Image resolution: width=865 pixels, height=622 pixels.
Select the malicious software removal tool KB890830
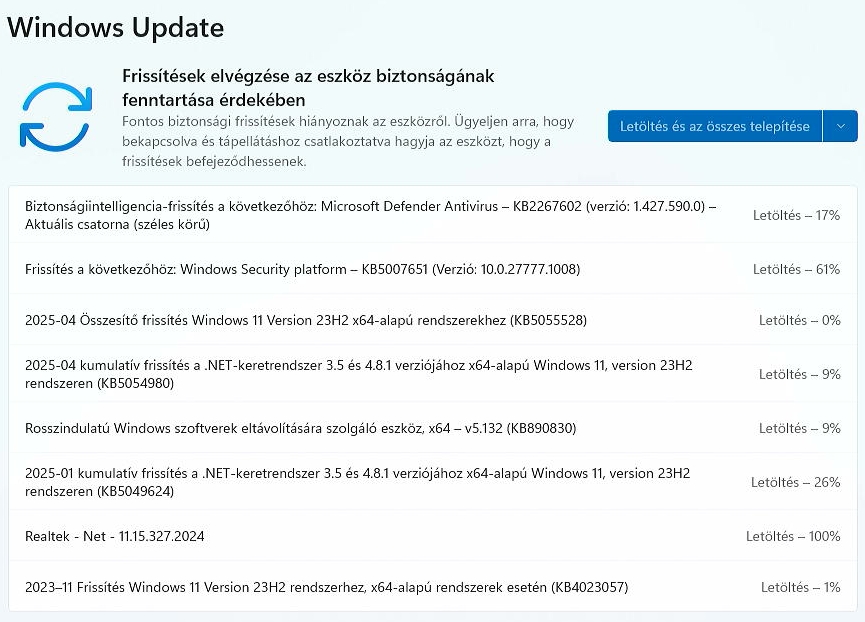click(x=300, y=428)
